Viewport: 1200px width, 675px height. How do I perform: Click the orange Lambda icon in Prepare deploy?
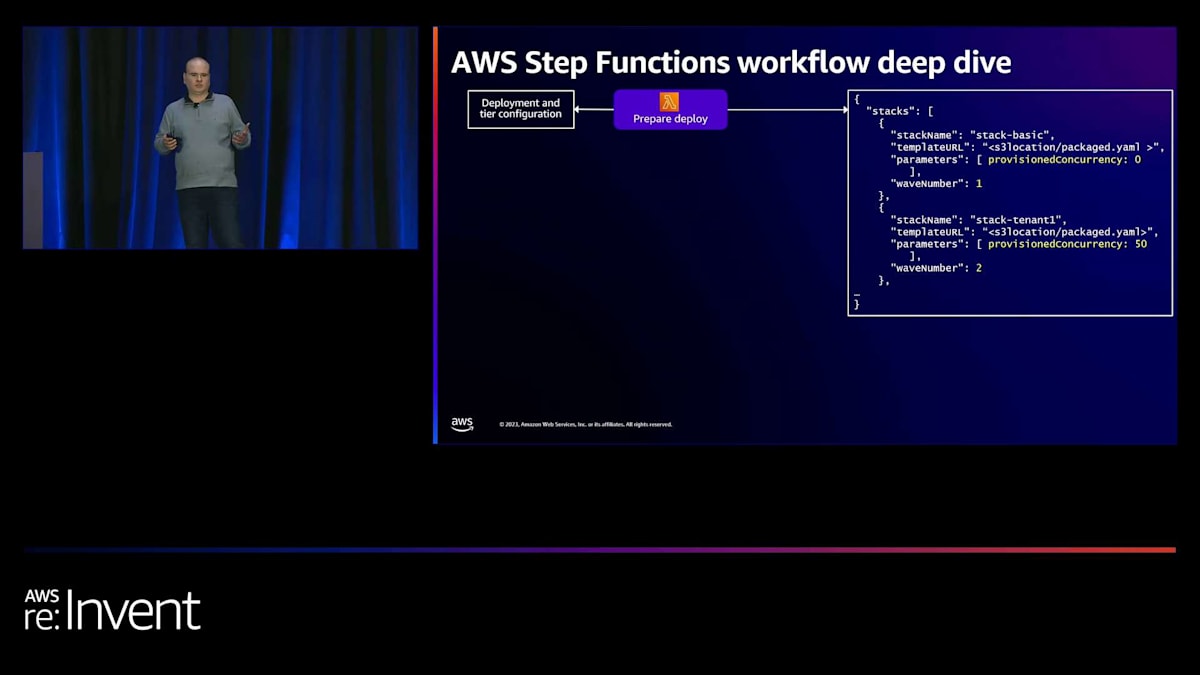click(669, 102)
